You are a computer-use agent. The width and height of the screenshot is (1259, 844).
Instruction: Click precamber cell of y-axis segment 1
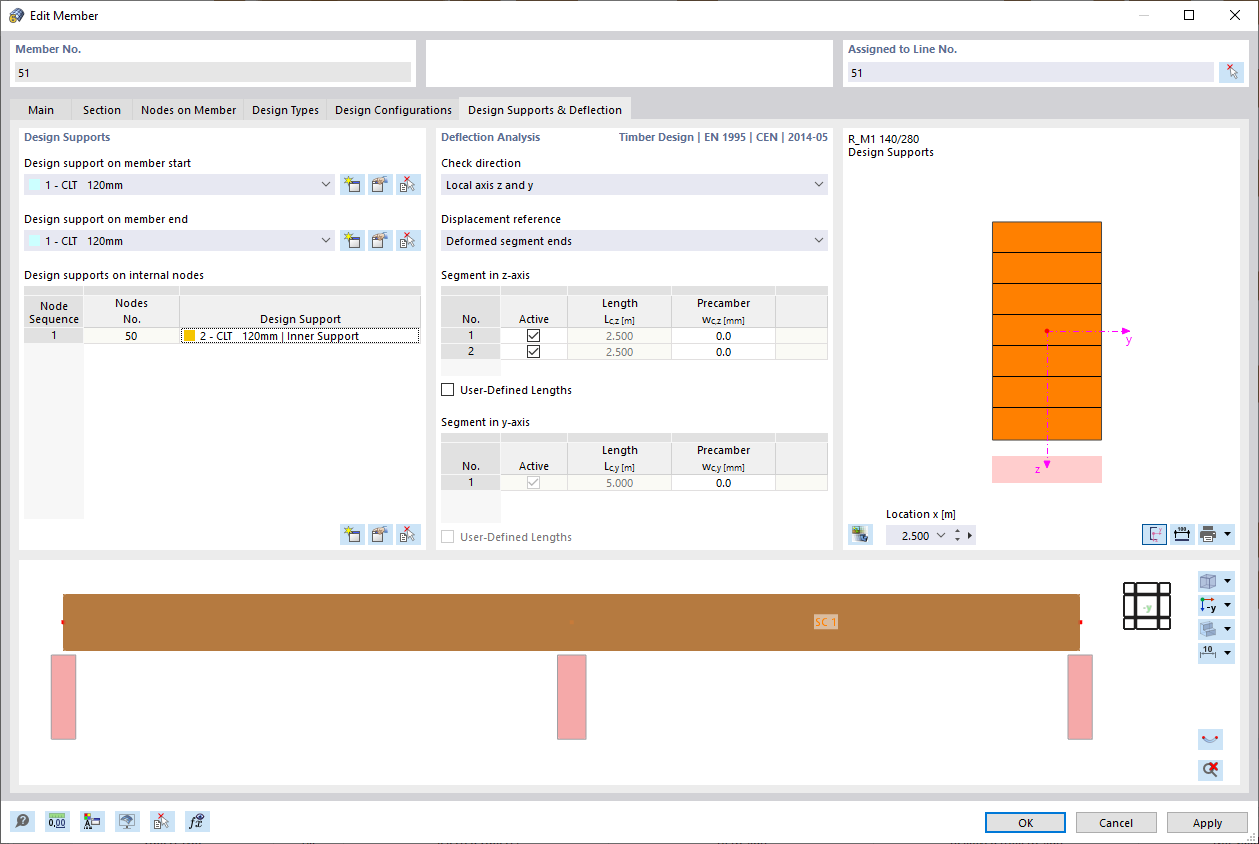(x=723, y=483)
